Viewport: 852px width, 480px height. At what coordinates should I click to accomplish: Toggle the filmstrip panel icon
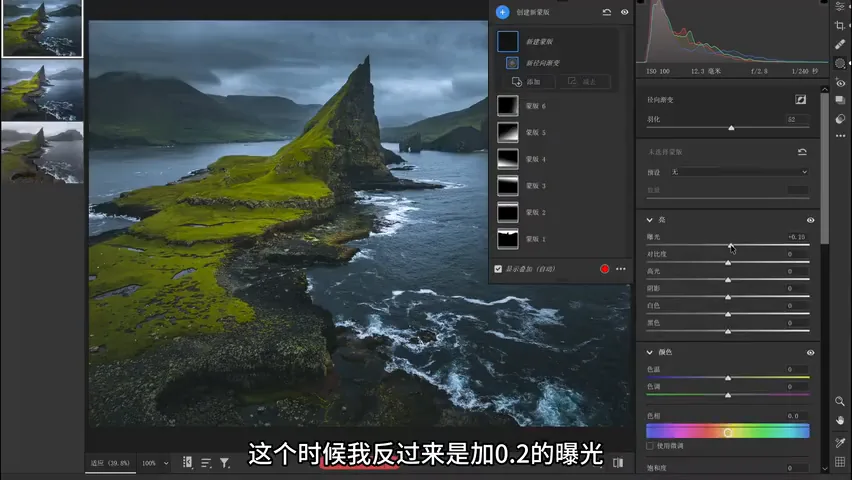tap(187, 463)
